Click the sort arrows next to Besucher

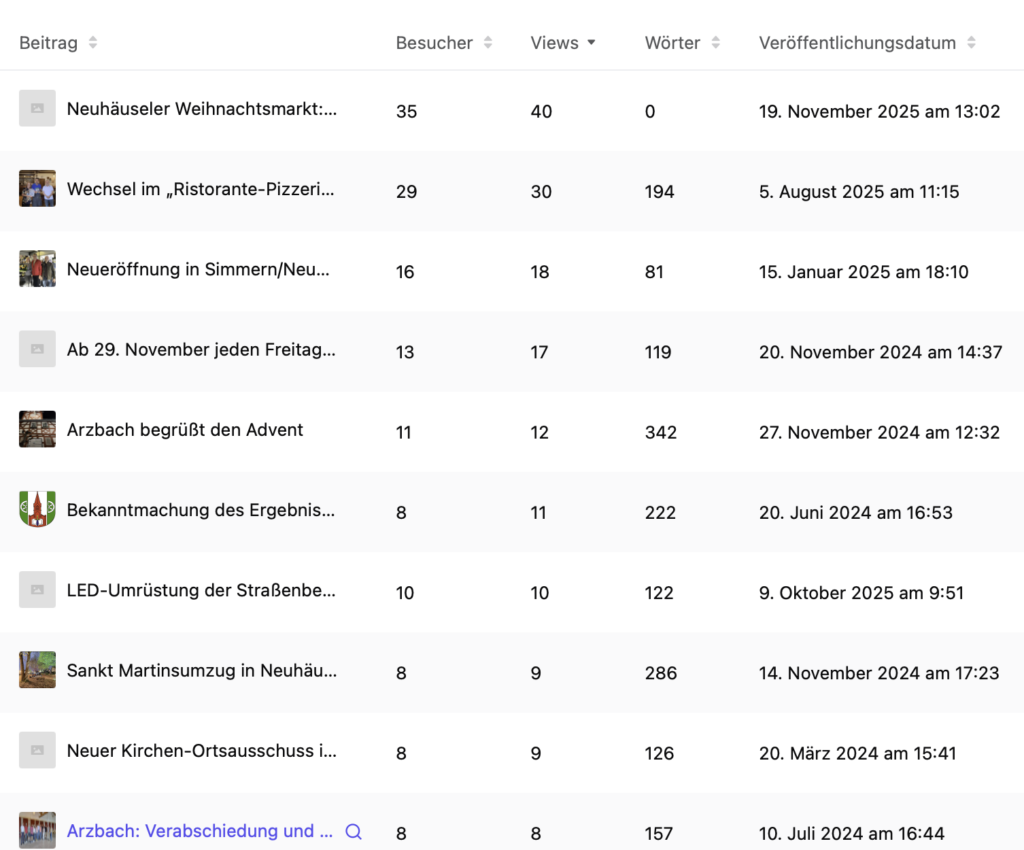coord(488,43)
